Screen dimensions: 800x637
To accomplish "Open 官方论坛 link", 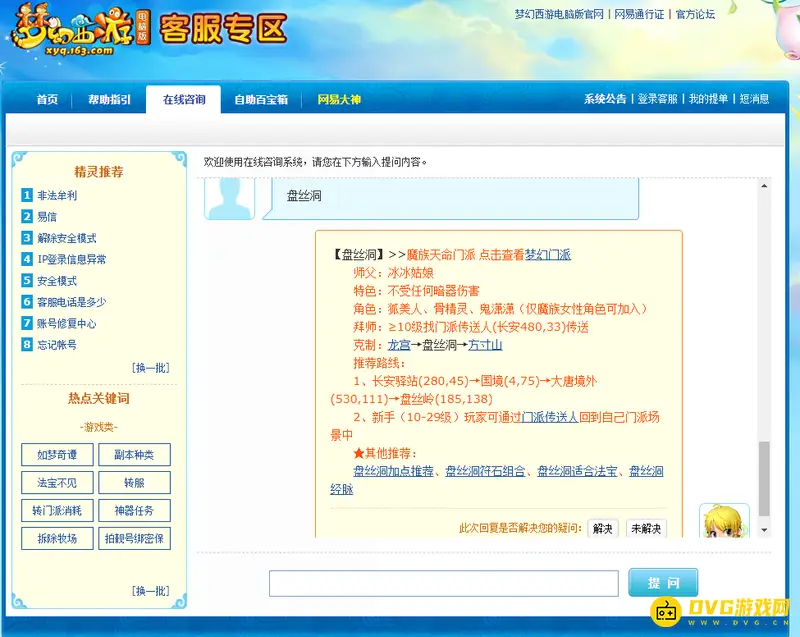I will 695,14.
